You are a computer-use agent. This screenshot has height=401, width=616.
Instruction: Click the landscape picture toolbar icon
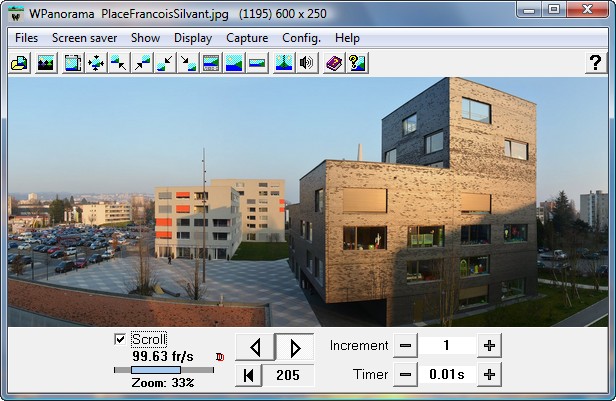point(45,63)
